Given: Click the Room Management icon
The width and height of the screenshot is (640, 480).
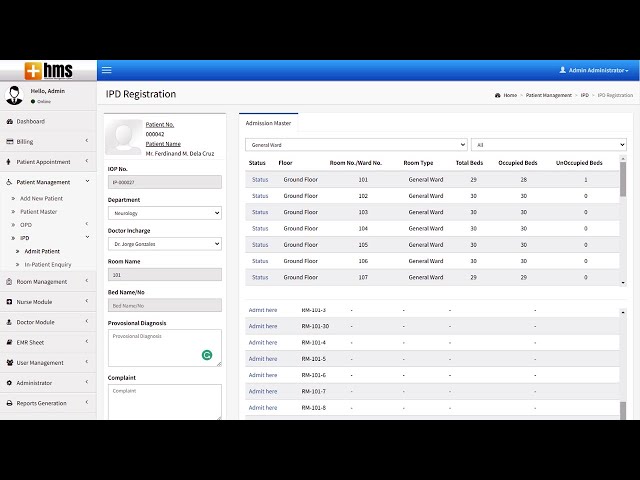Looking at the screenshot, I should [x=9, y=282].
